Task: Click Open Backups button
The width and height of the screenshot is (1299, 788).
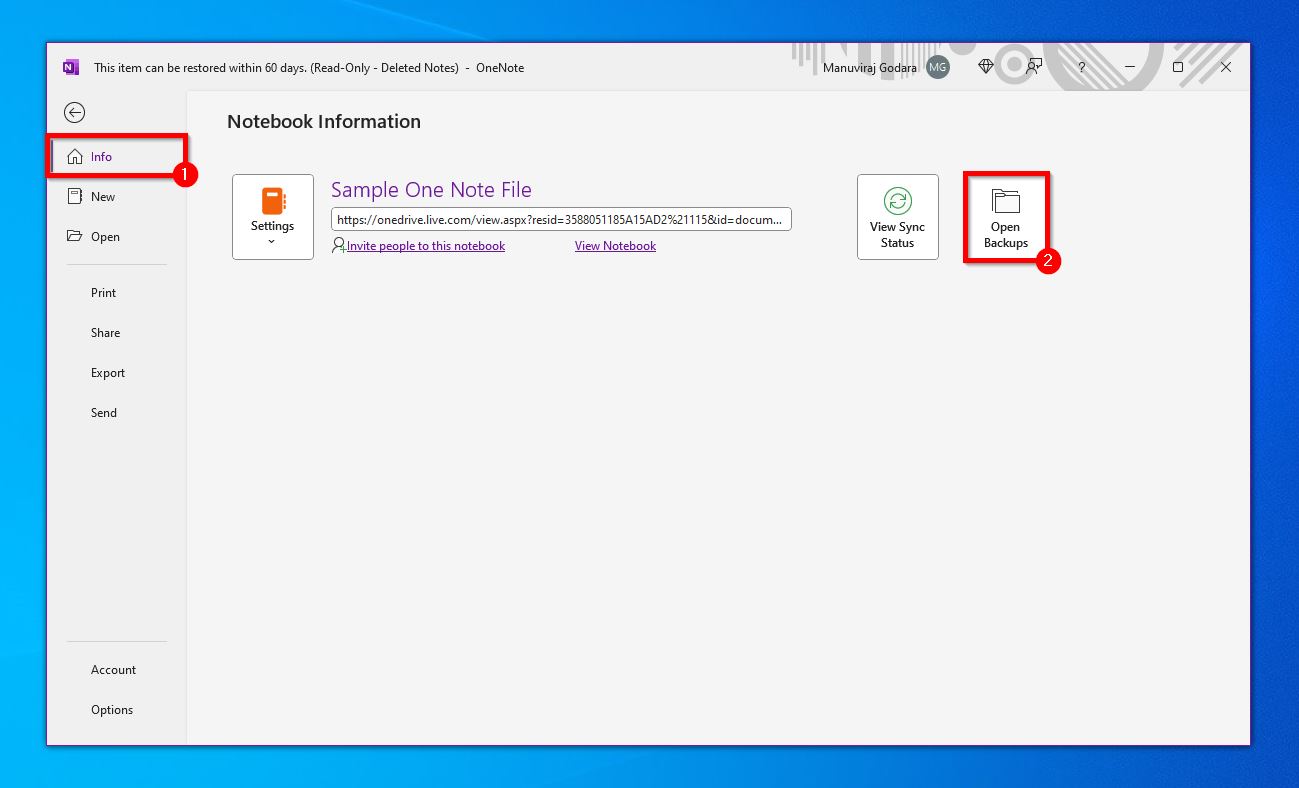Action: (x=1006, y=217)
